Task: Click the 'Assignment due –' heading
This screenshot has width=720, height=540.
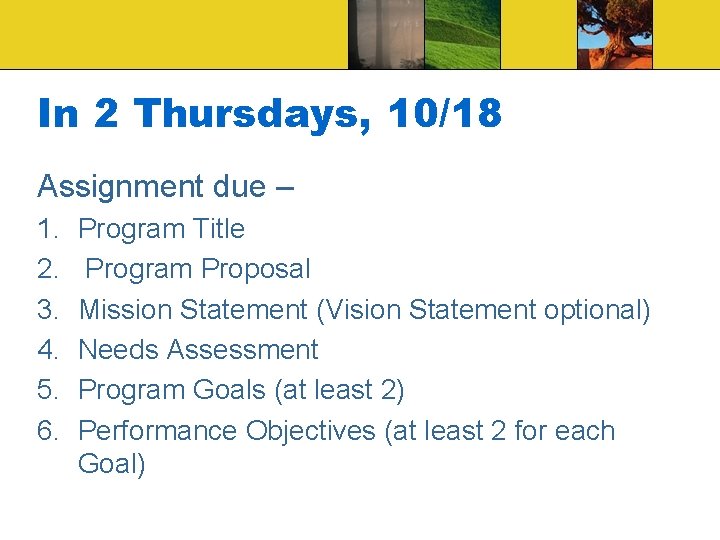Action: pyautogui.click(x=166, y=186)
